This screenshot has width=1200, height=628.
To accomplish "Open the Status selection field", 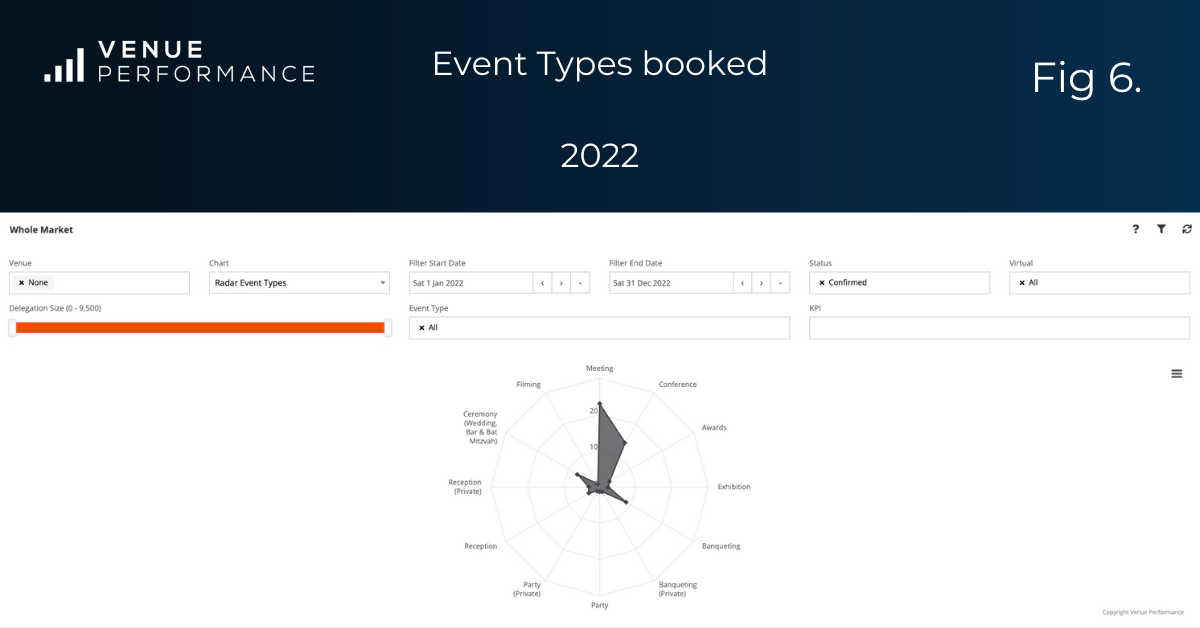I will (900, 283).
